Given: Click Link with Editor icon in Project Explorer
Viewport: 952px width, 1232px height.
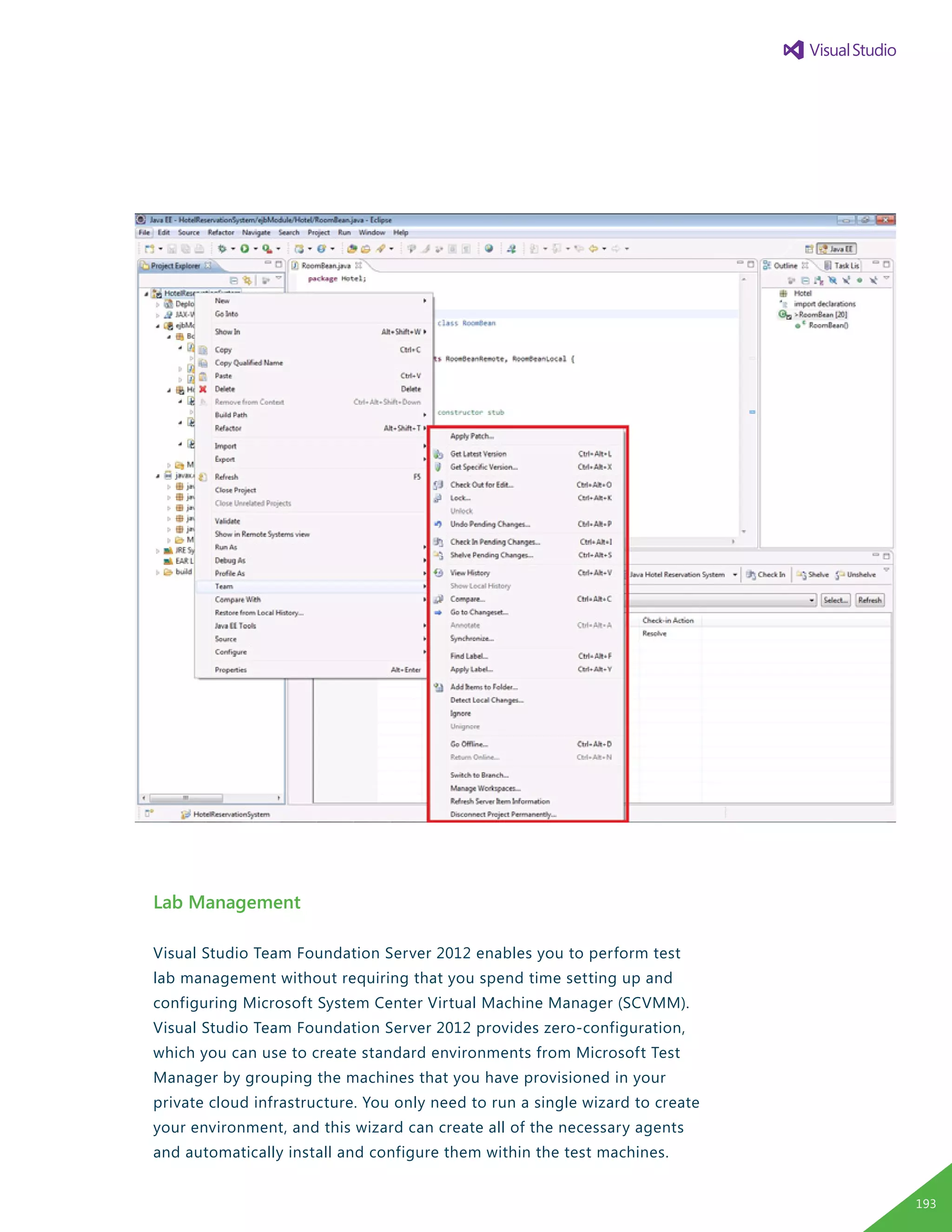Looking at the screenshot, I should 247,280.
